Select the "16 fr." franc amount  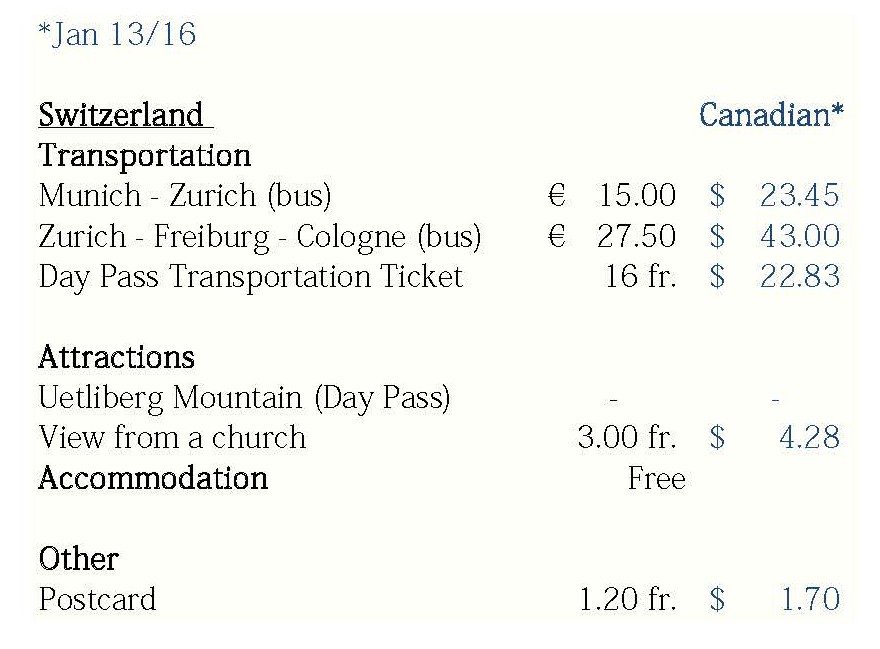point(640,277)
